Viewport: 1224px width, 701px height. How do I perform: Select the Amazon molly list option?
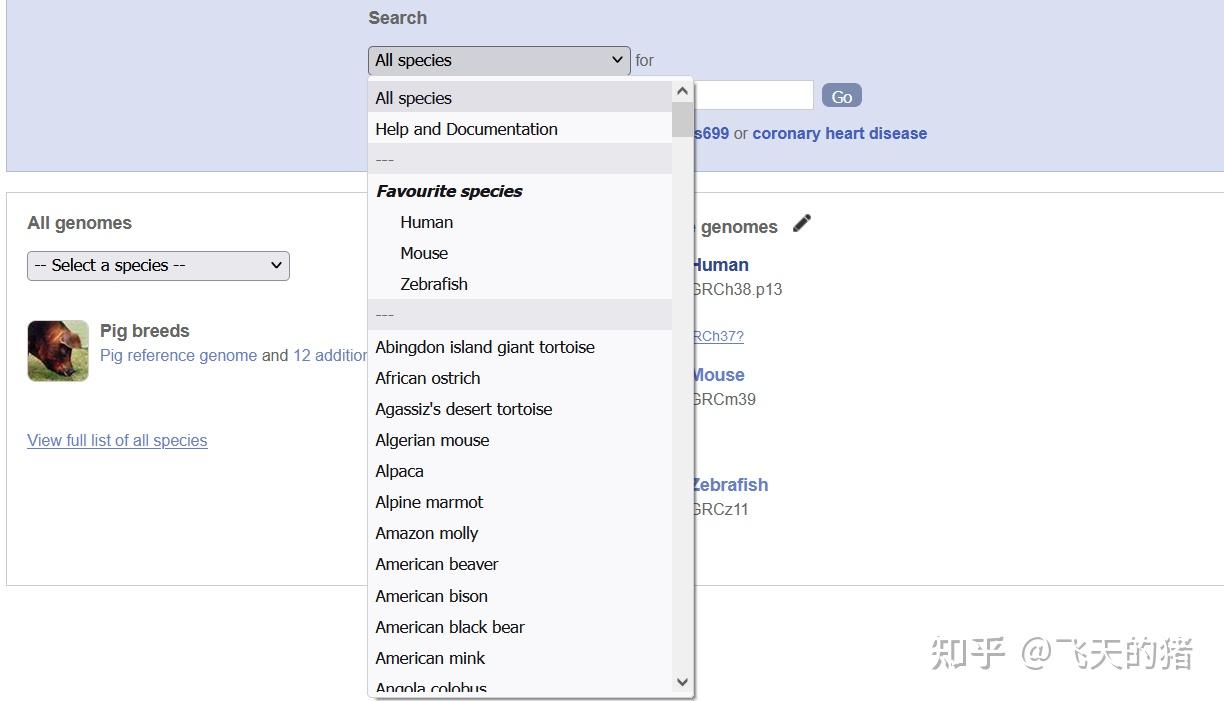coord(427,533)
